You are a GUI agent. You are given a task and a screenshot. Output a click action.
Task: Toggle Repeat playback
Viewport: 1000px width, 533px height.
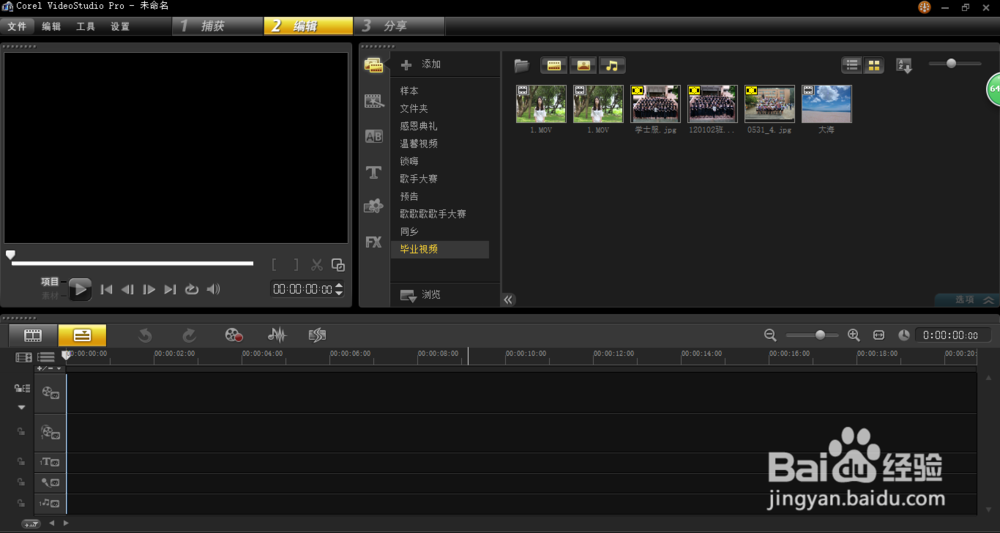(x=191, y=289)
